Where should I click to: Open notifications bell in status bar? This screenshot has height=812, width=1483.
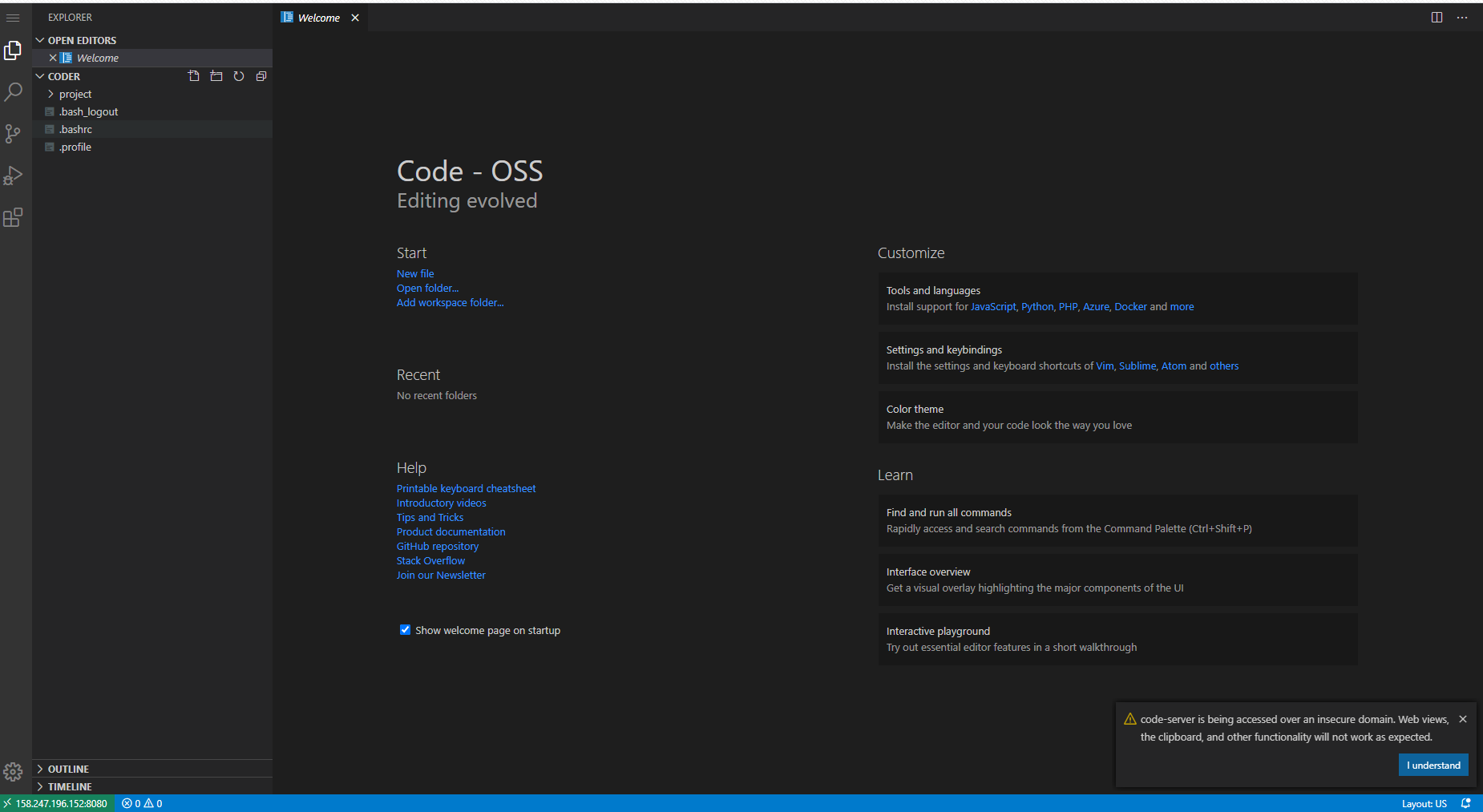click(1466, 803)
